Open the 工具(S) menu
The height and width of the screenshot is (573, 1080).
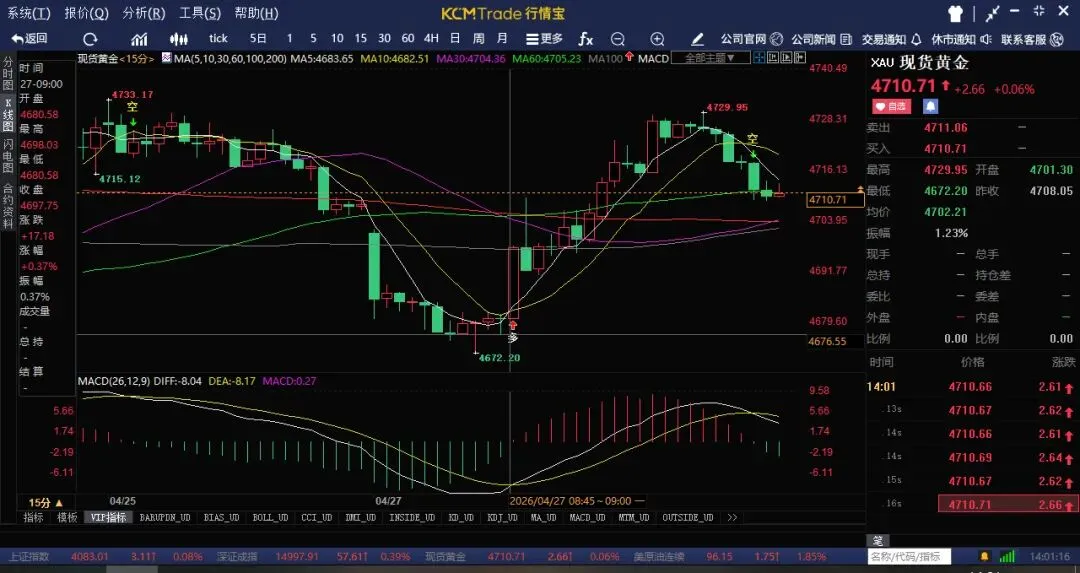(x=200, y=13)
